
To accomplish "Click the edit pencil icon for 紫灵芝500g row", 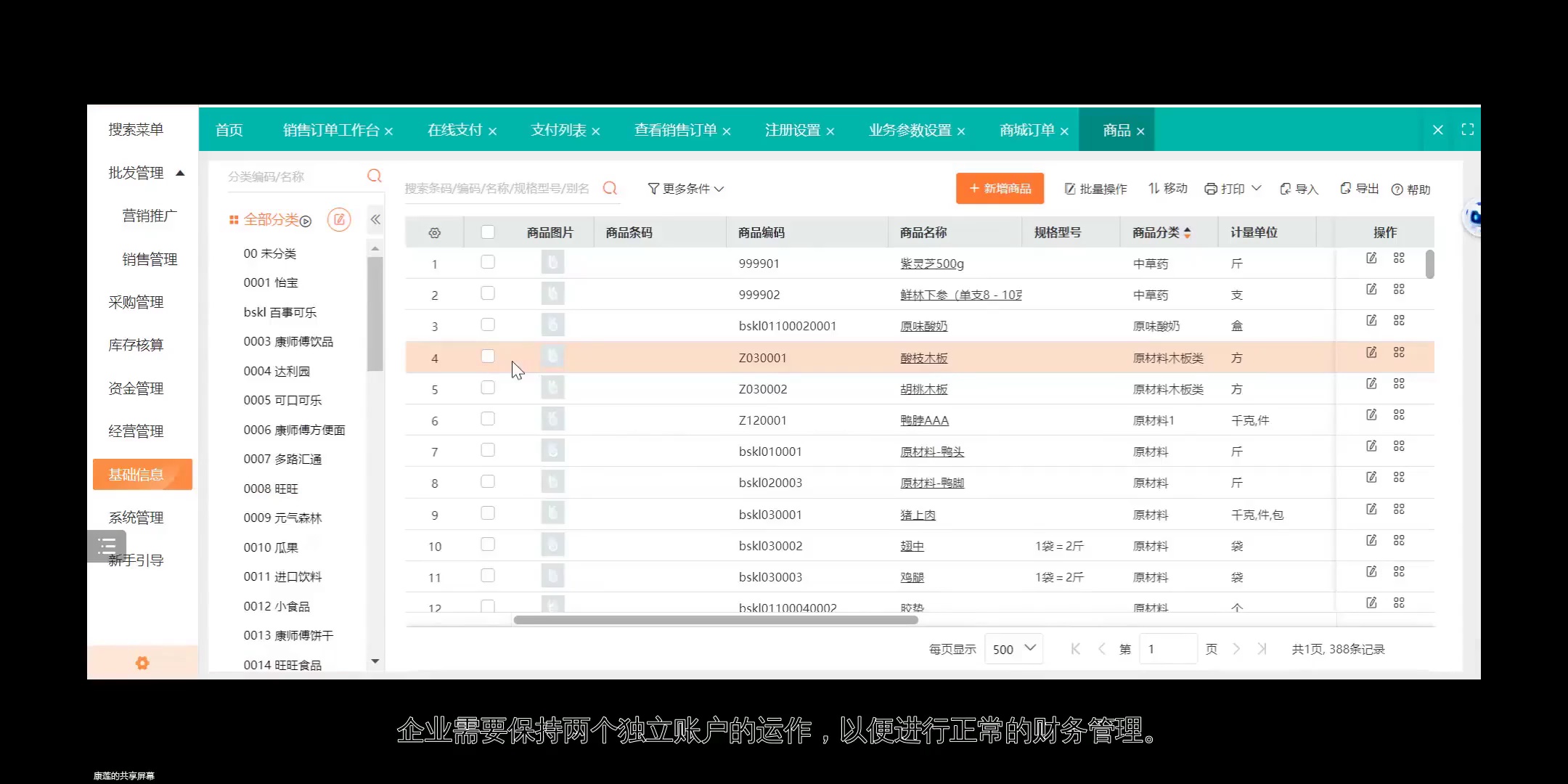I will coord(1372,258).
